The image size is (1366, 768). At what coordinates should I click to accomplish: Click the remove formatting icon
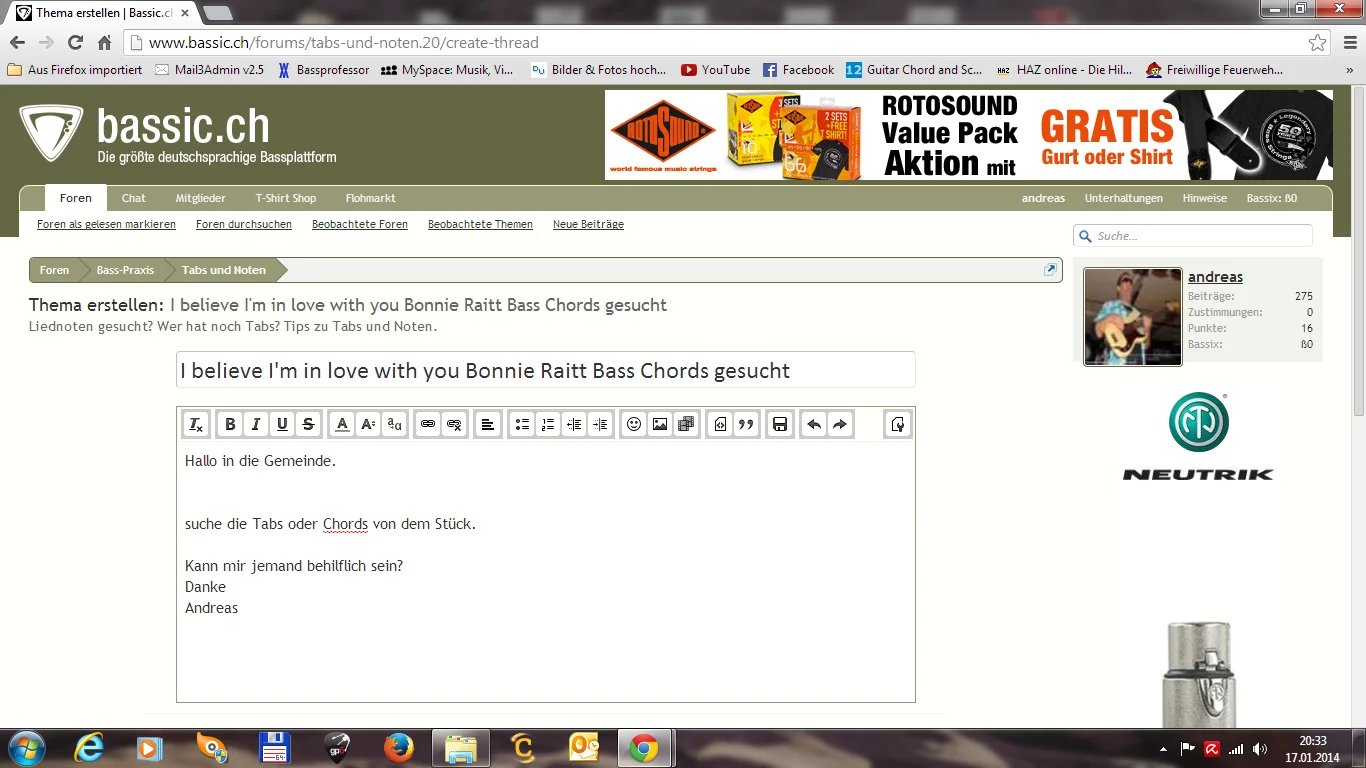[196, 424]
